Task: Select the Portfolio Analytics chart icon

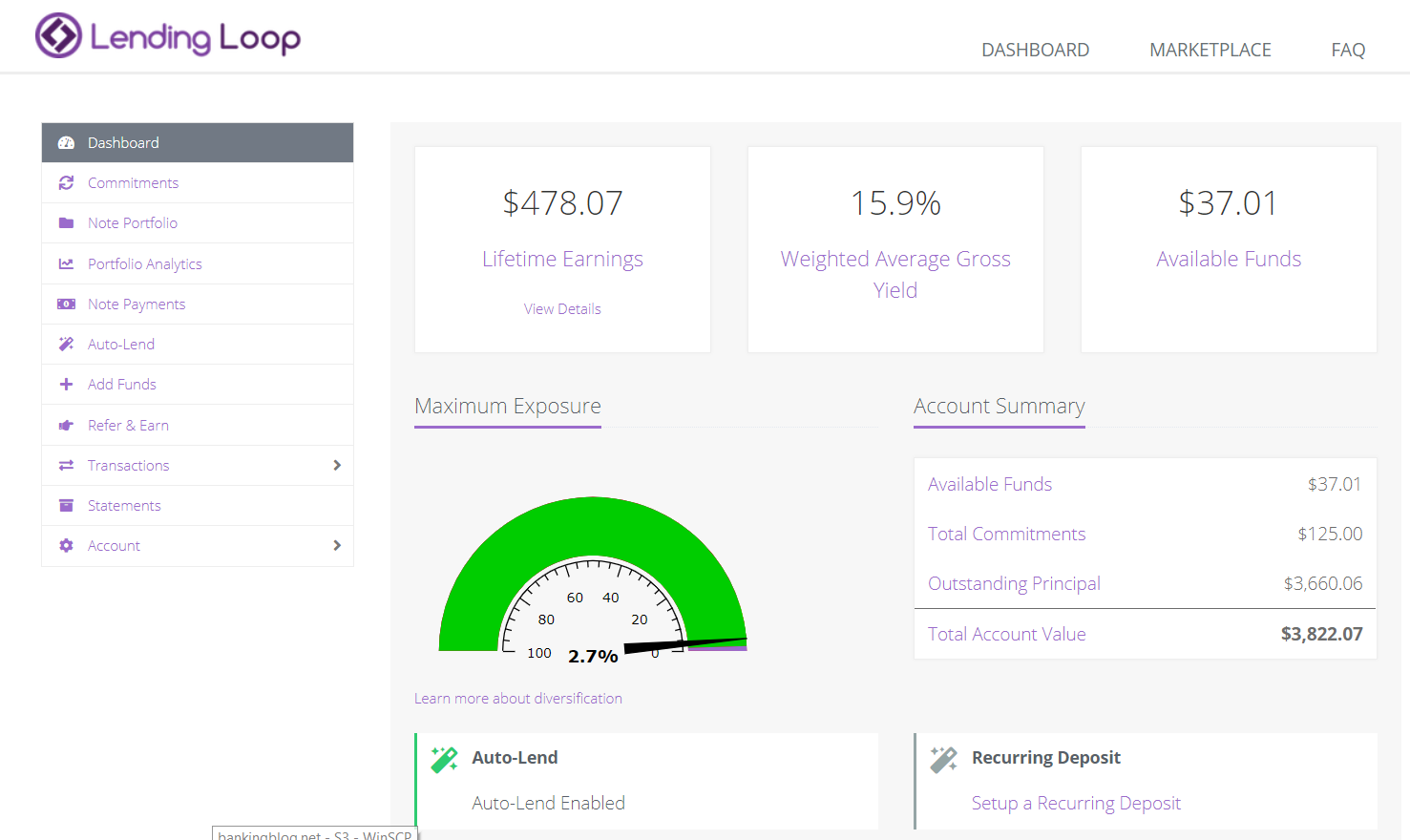Action: coord(66,262)
